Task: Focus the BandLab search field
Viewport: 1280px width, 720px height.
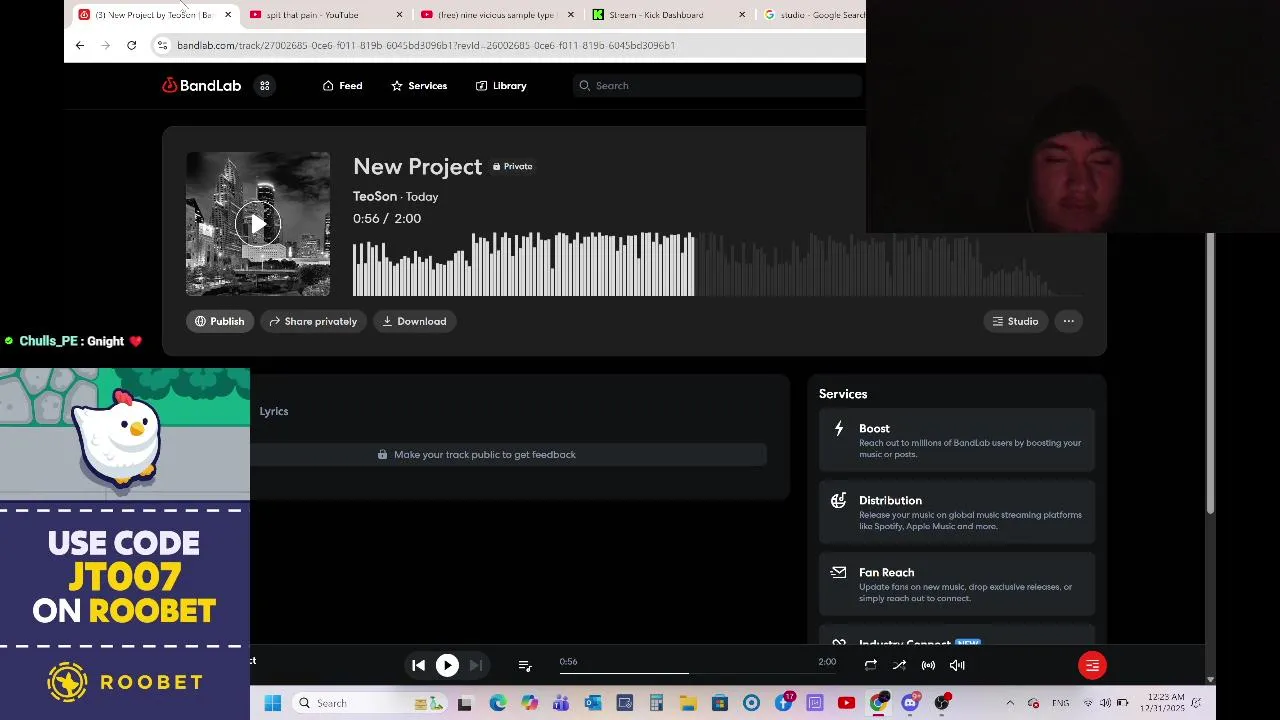Action: 717,86
